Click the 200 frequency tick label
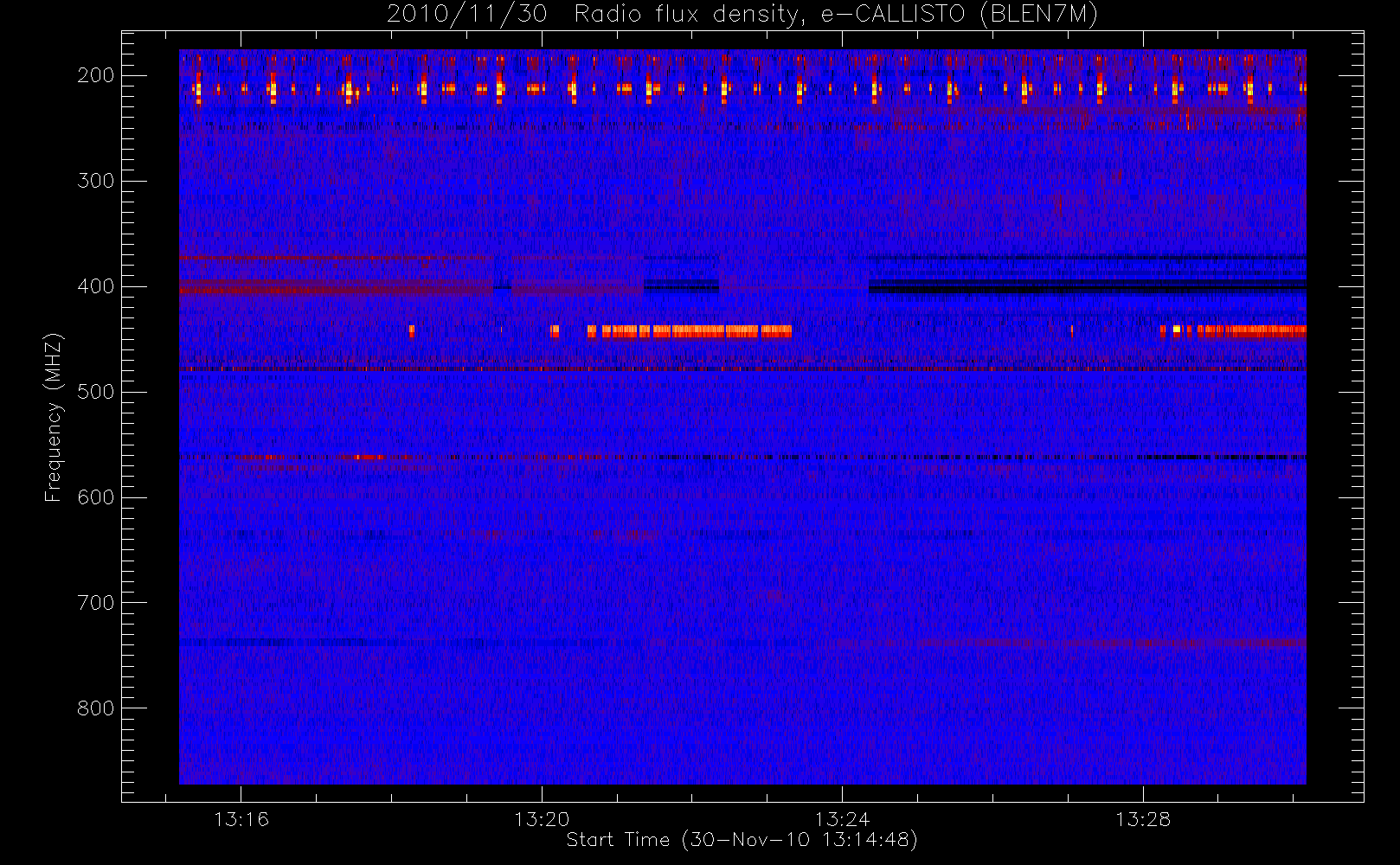The height and width of the screenshot is (865, 1400). [x=95, y=75]
